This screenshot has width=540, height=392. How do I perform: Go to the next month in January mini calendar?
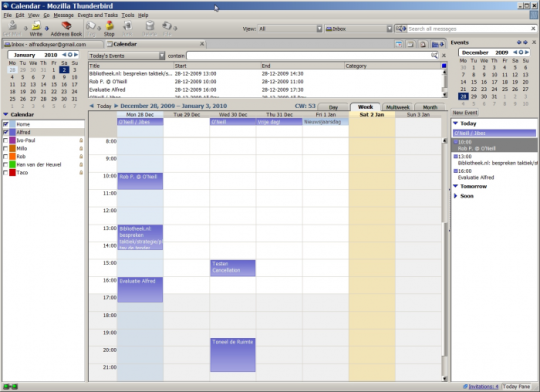(x=76, y=55)
